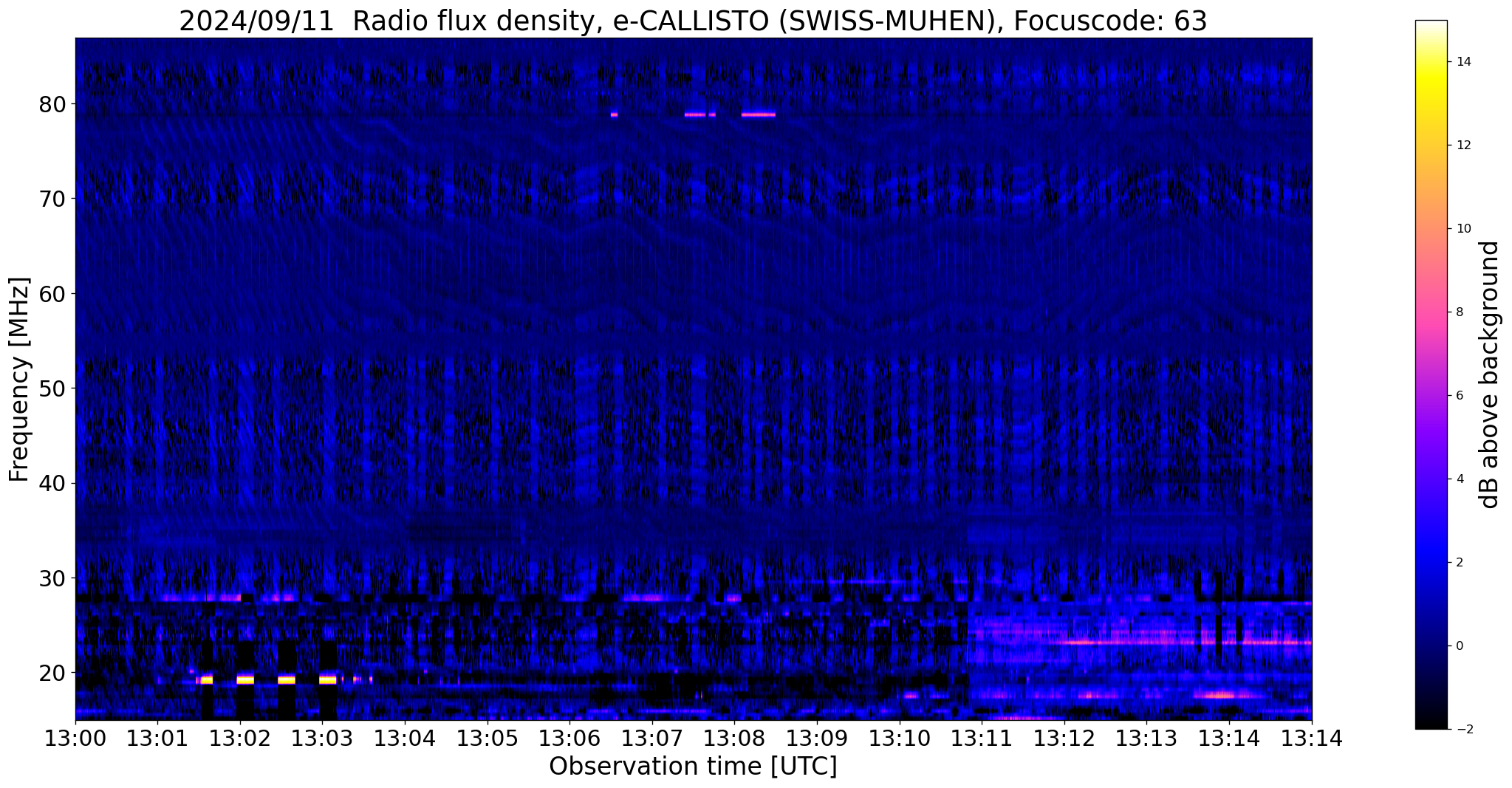
Task: Select the 13:12 time tick label
Action: [x=1064, y=739]
